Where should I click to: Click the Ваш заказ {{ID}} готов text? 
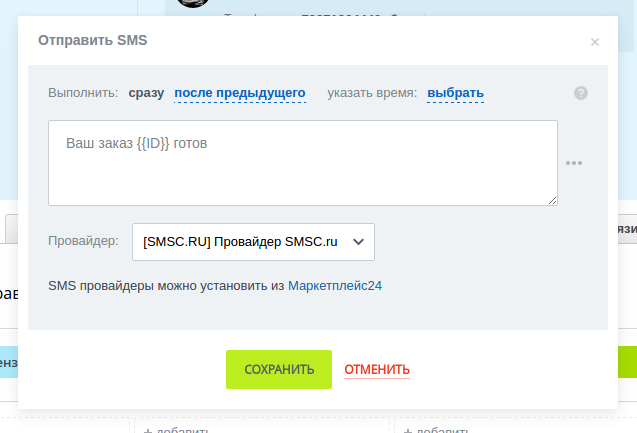(136, 143)
